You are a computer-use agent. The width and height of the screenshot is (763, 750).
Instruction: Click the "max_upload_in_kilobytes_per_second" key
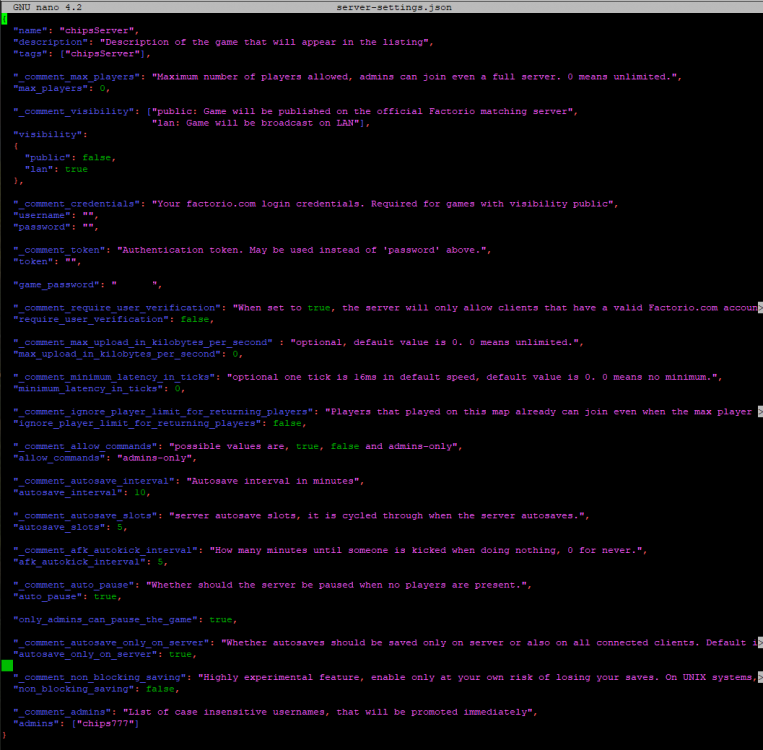click(x=117, y=354)
